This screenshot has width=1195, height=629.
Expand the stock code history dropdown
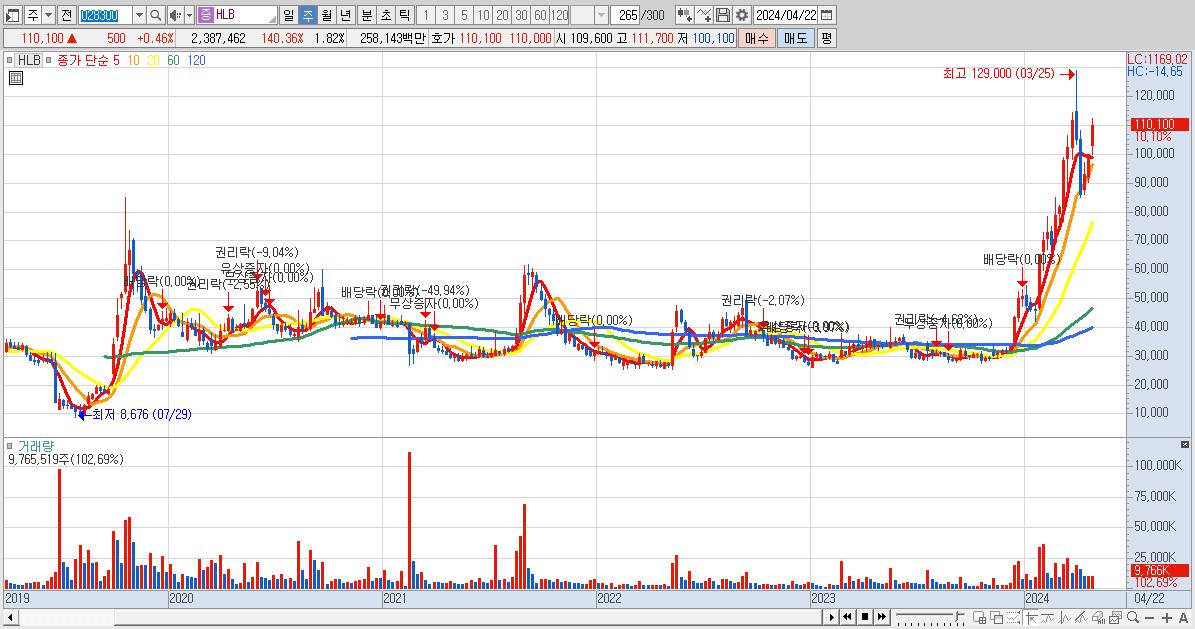coord(139,15)
